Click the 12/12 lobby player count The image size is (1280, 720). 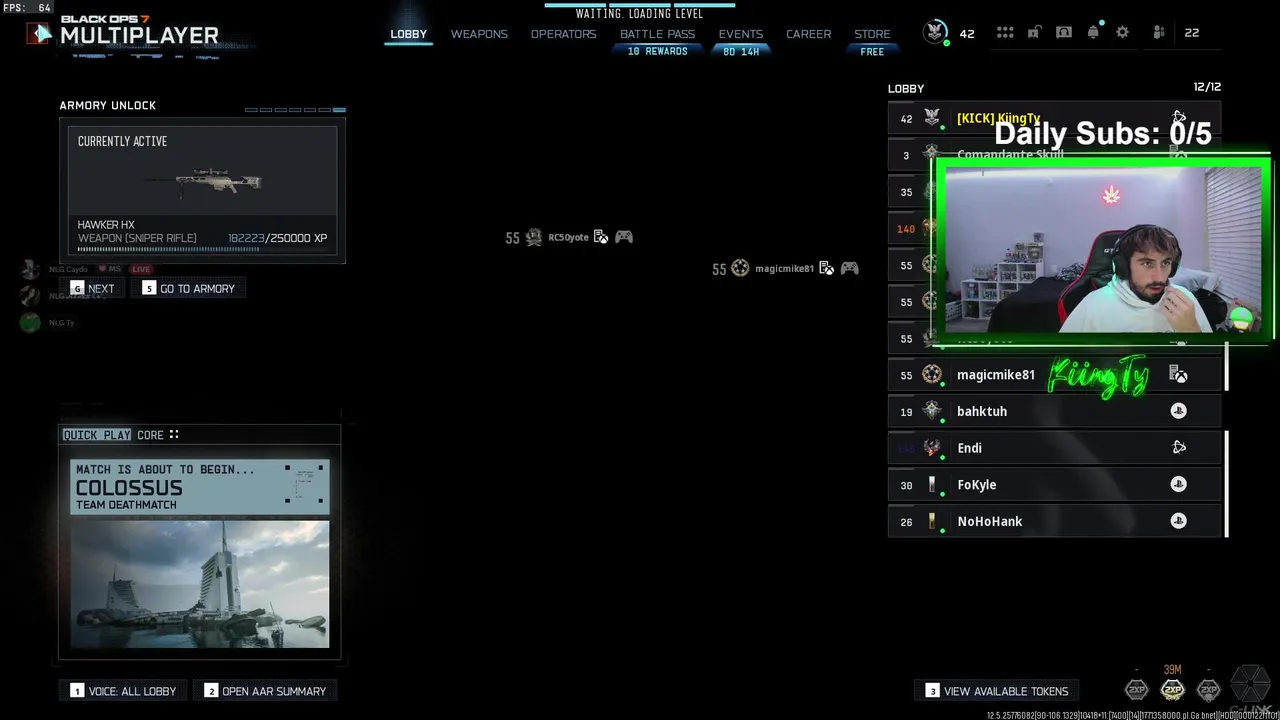point(1207,87)
